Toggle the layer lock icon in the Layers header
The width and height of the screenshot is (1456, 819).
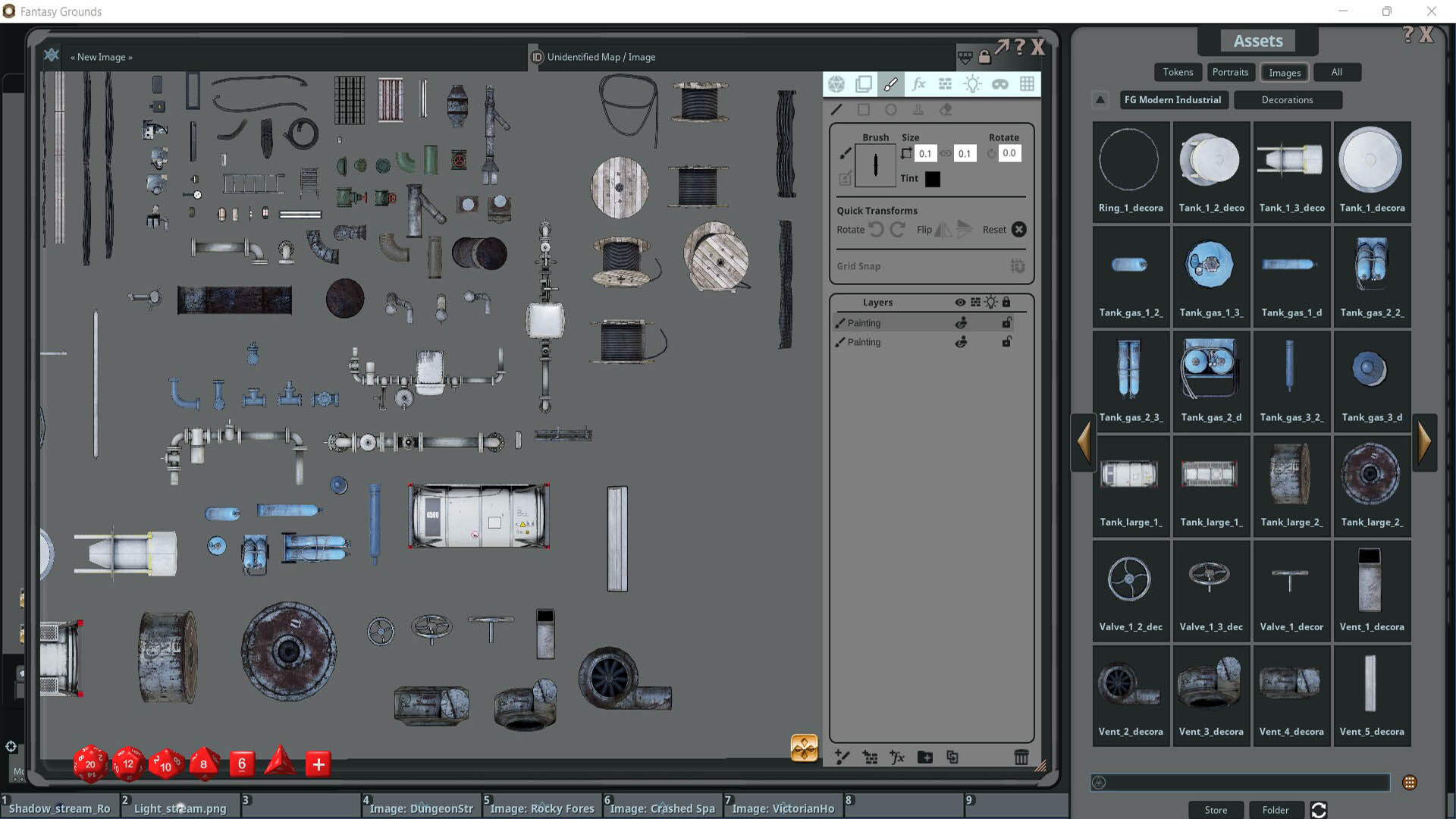tap(1006, 302)
